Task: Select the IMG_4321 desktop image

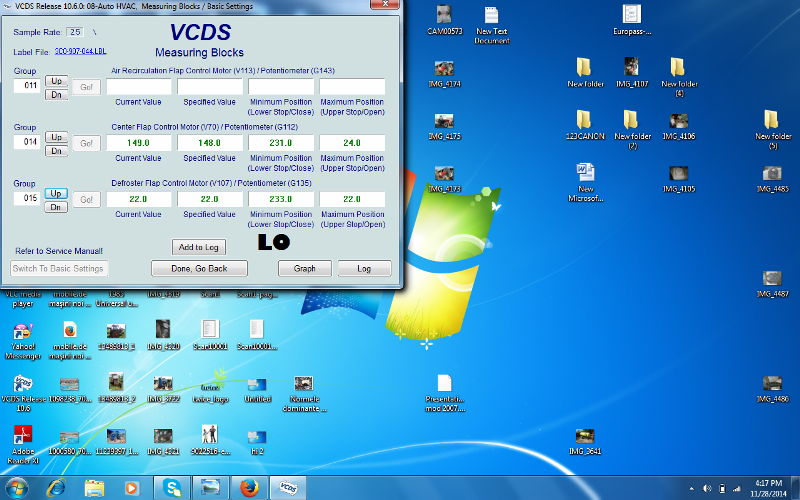Action: [163, 441]
